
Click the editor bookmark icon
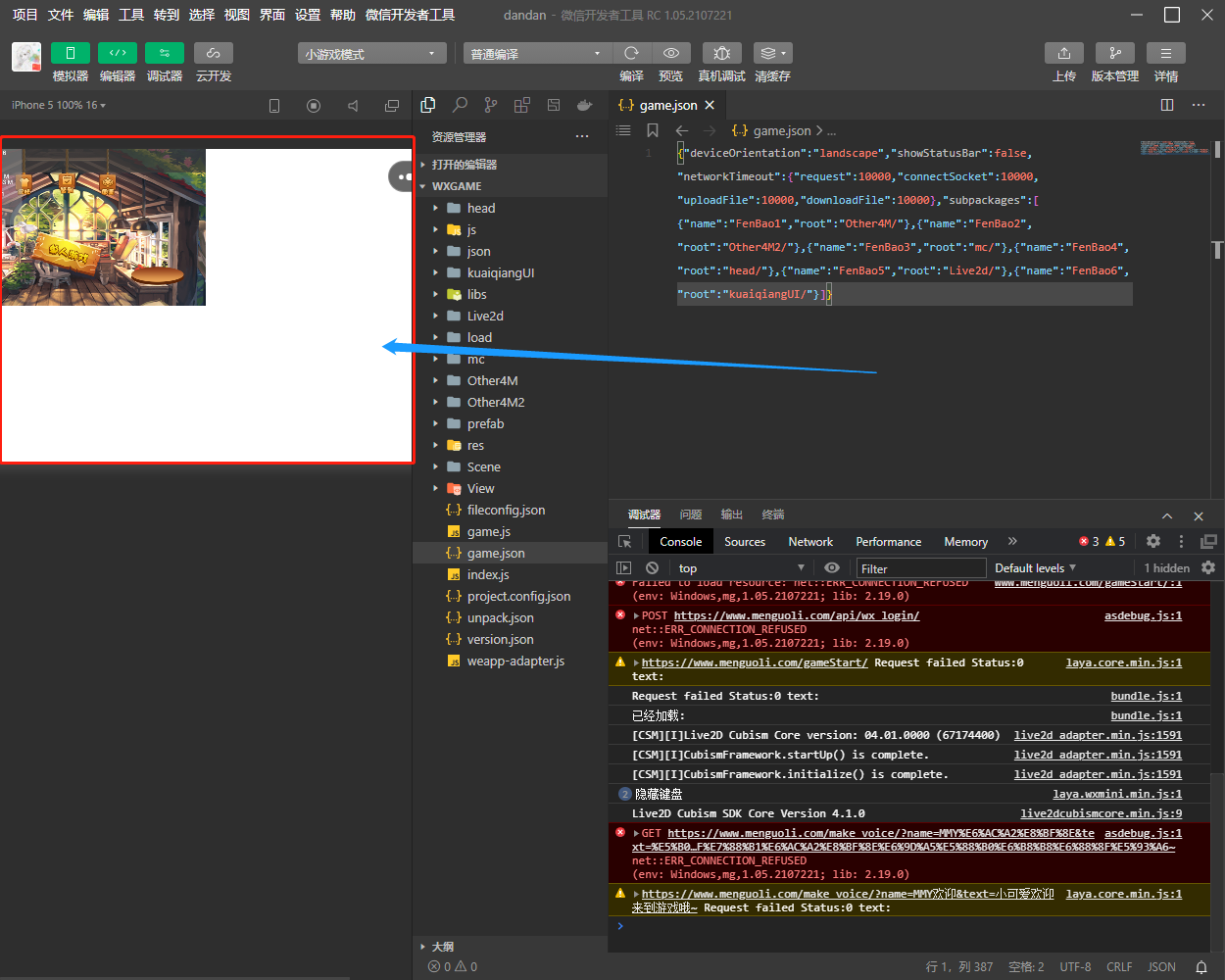click(x=653, y=130)
